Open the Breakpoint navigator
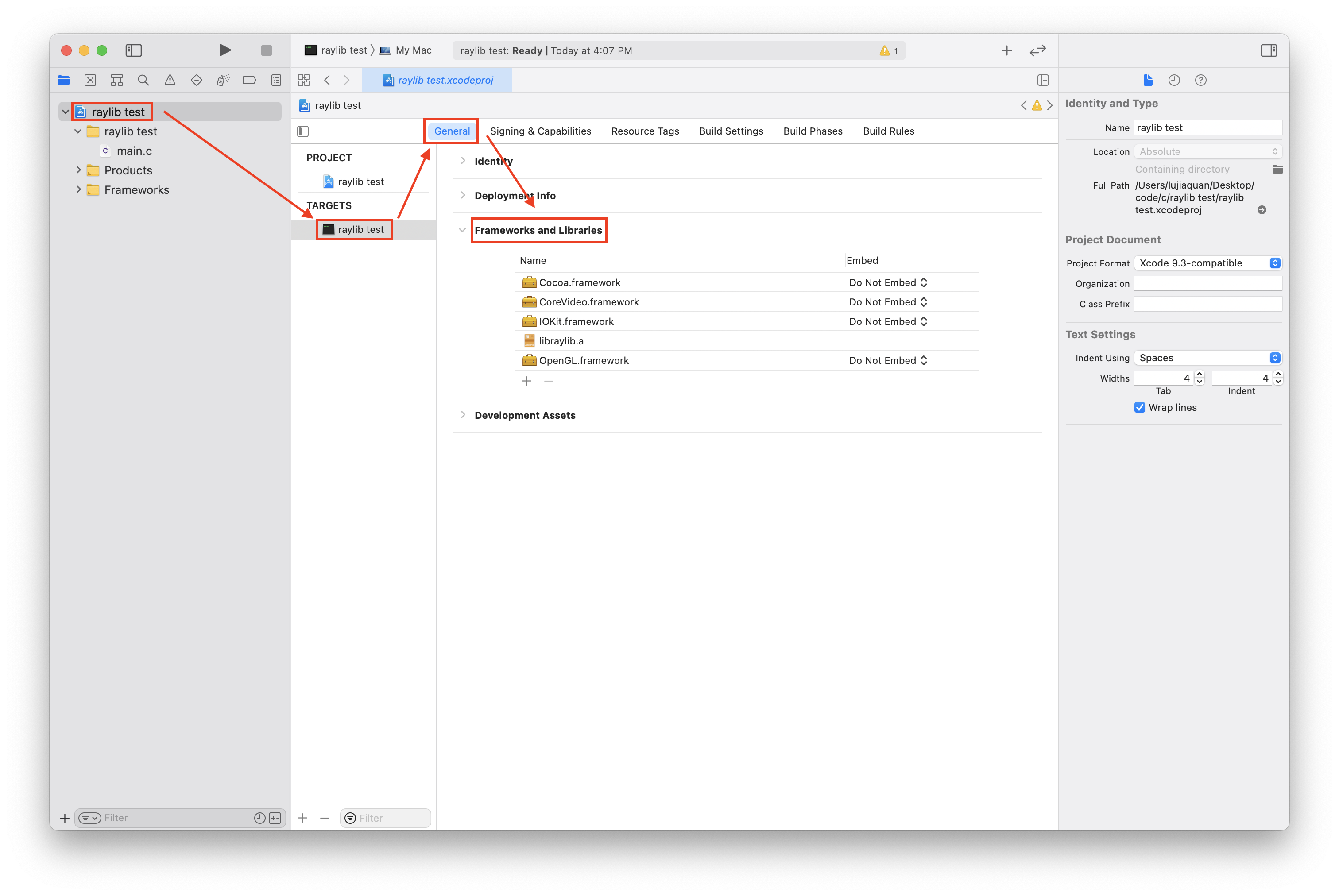Viewport: 1339px width, 896px height. pos(250,80)
